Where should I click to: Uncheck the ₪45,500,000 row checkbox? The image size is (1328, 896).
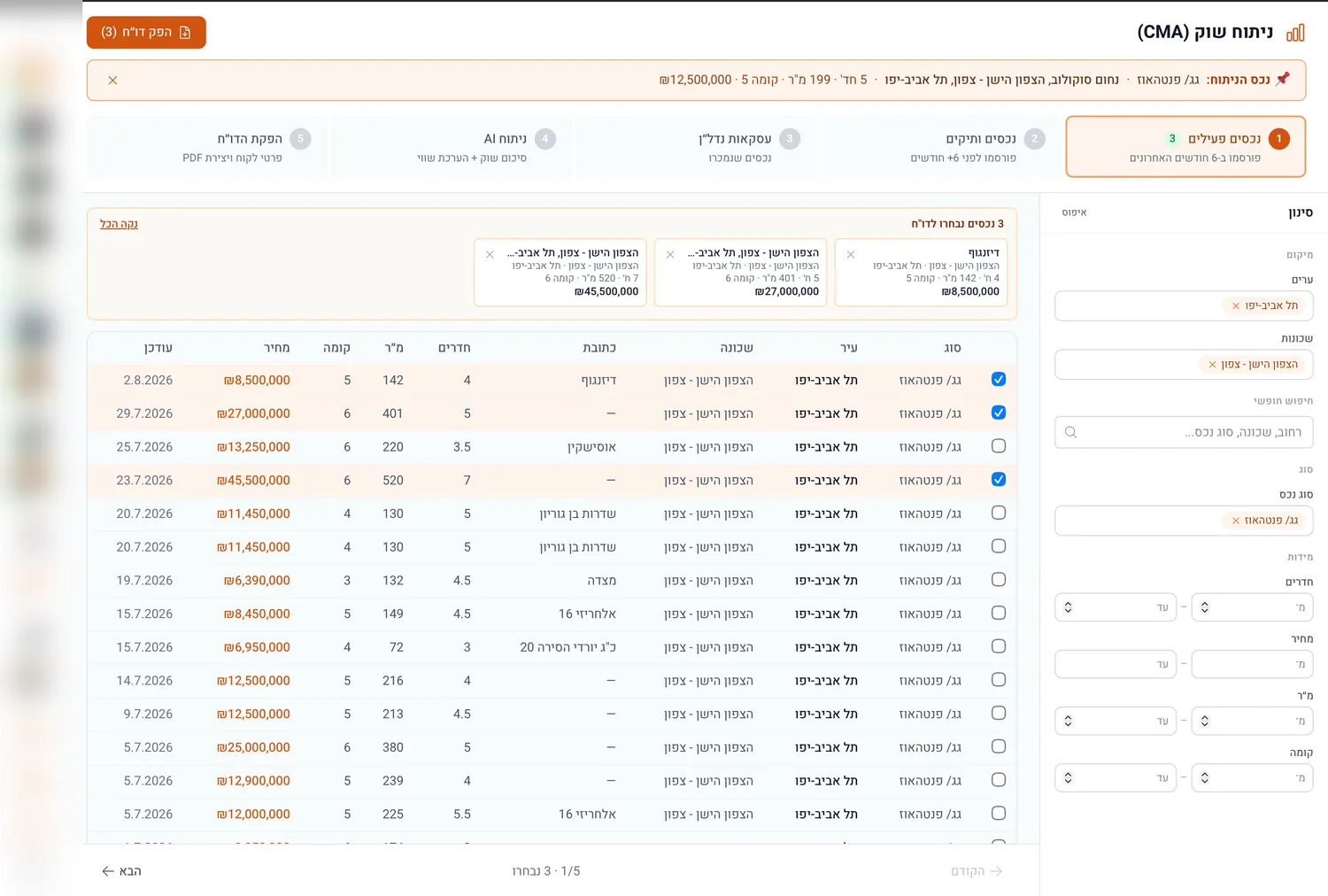tap(999, 479)
